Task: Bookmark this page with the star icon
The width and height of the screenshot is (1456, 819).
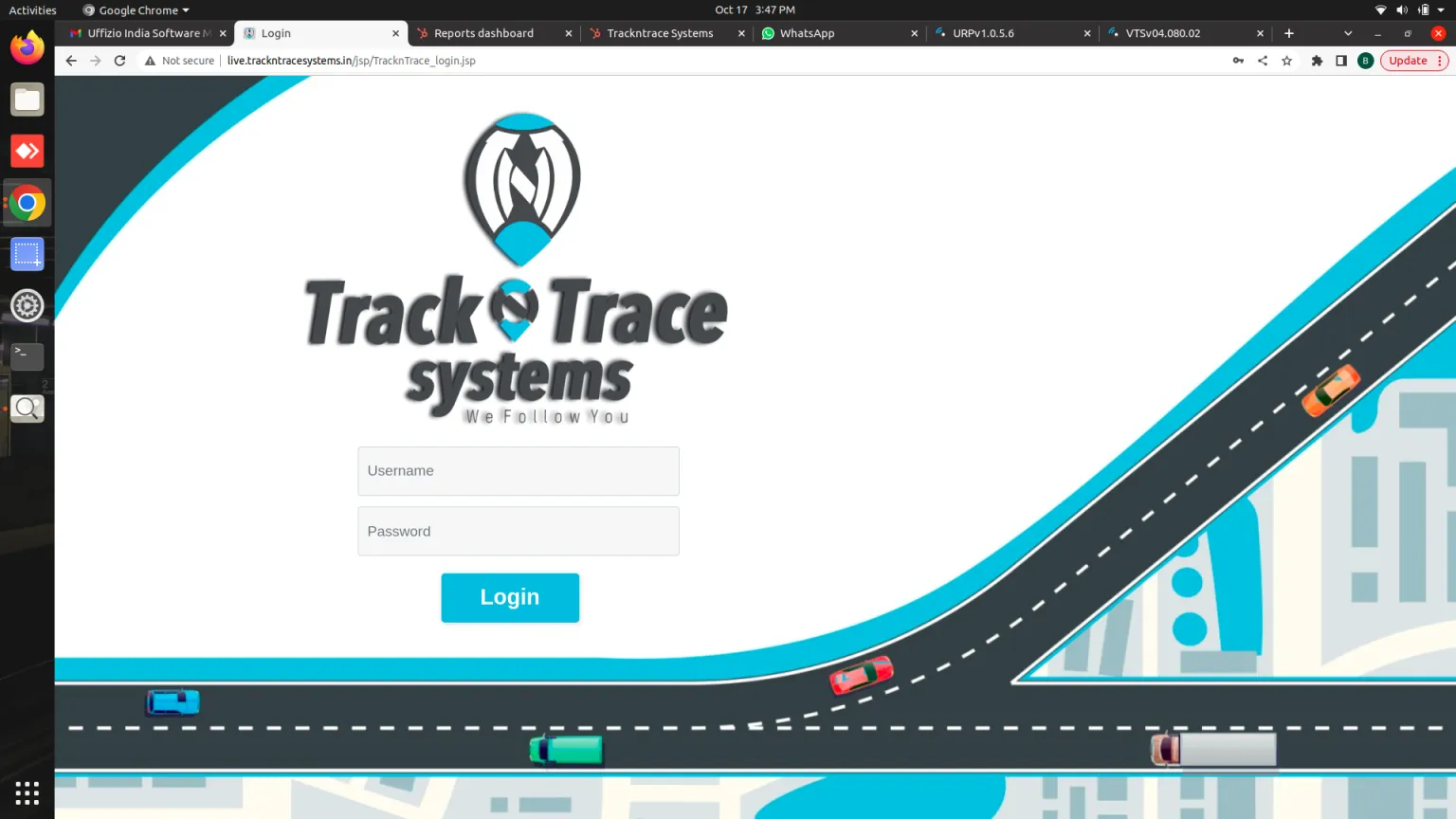Action: coord(1286,61)
